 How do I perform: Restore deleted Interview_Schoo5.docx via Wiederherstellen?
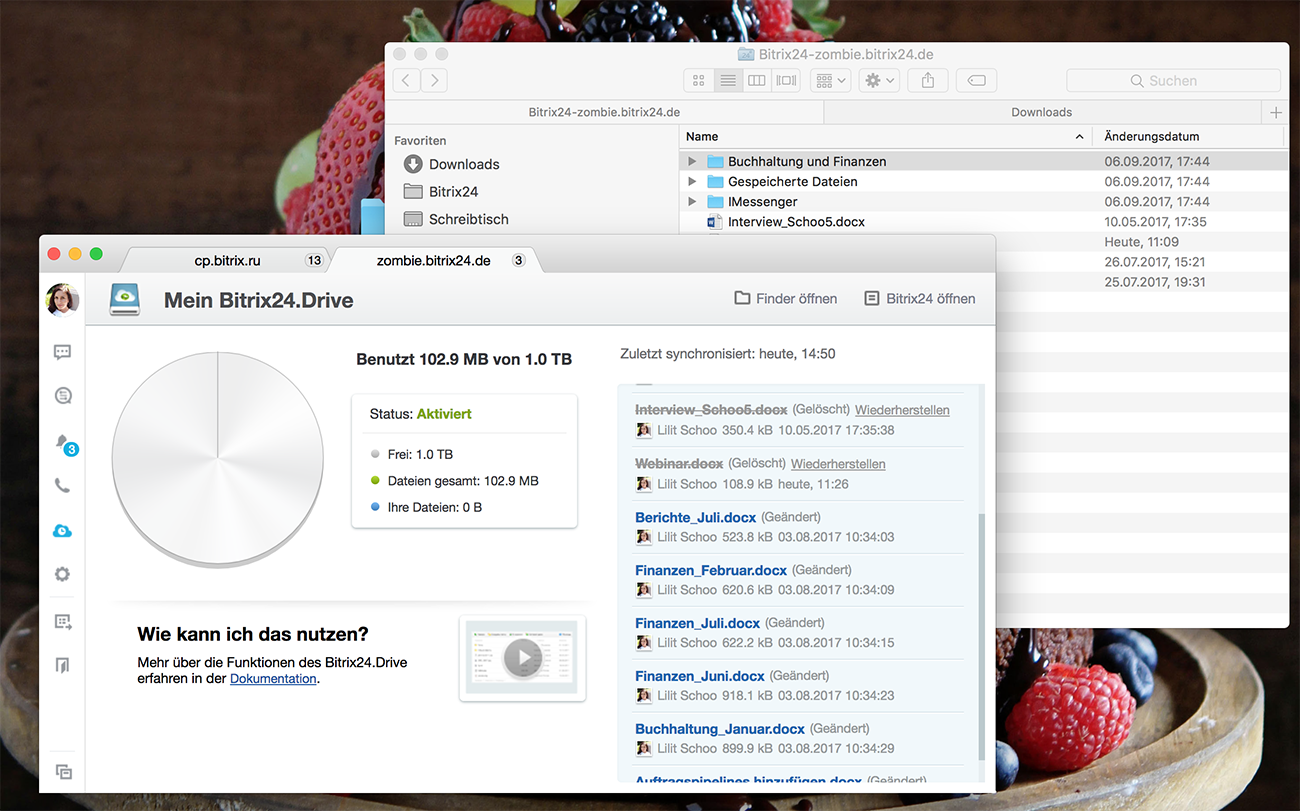pos(902,410)
